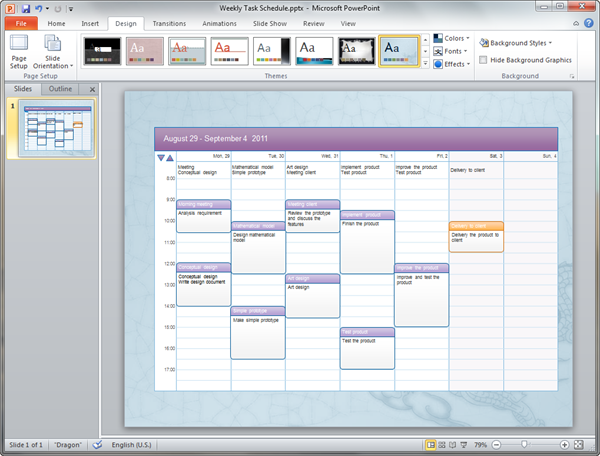Apply the dark black theme thumbnail
This screenshot has height=456, width=600.
click(102, 51)
